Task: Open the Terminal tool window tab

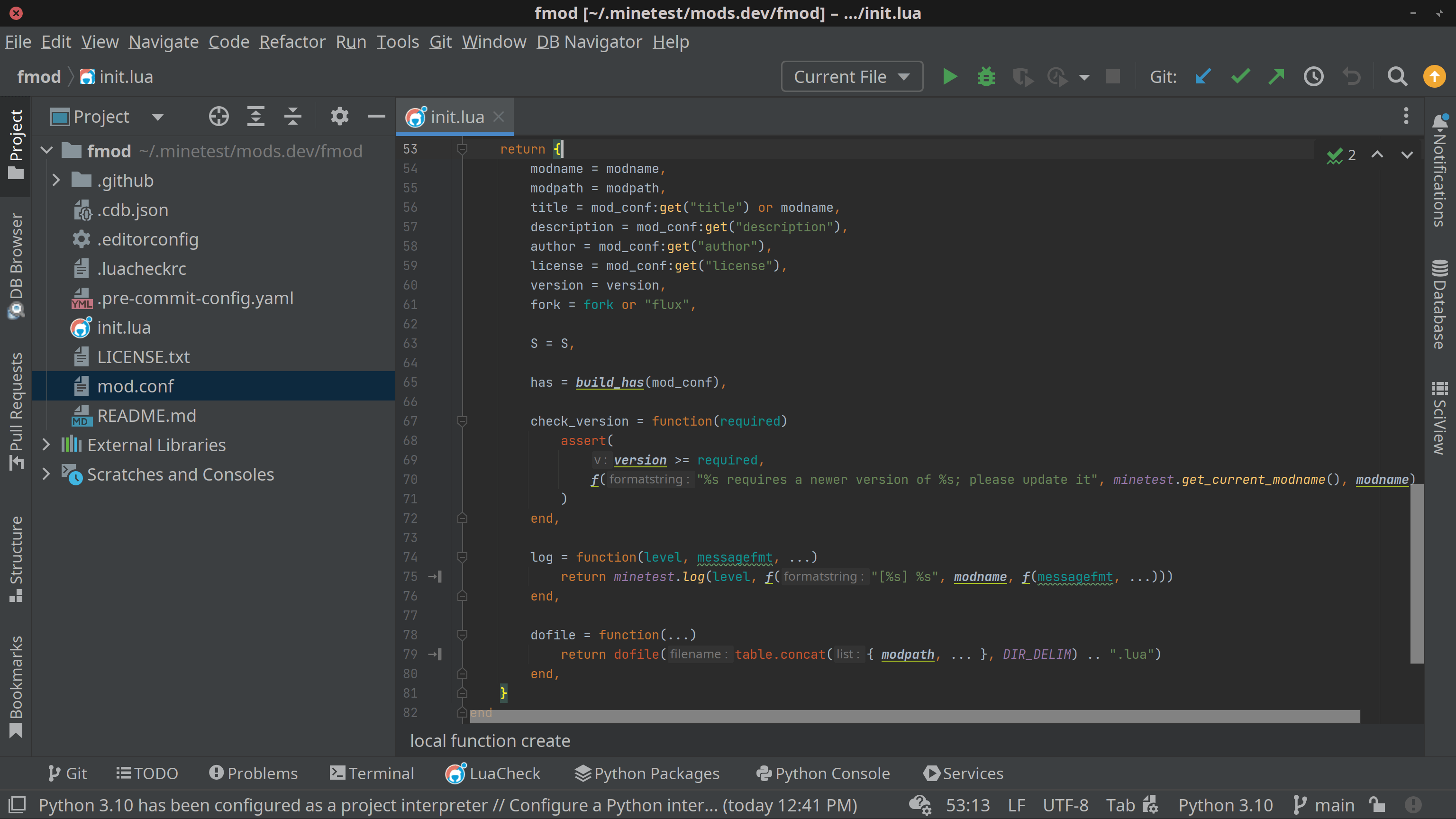Action: coord(372,773)
